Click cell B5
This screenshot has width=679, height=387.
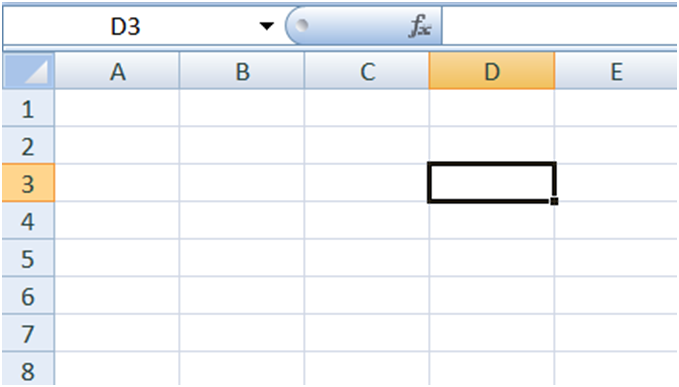click(242, 258)
